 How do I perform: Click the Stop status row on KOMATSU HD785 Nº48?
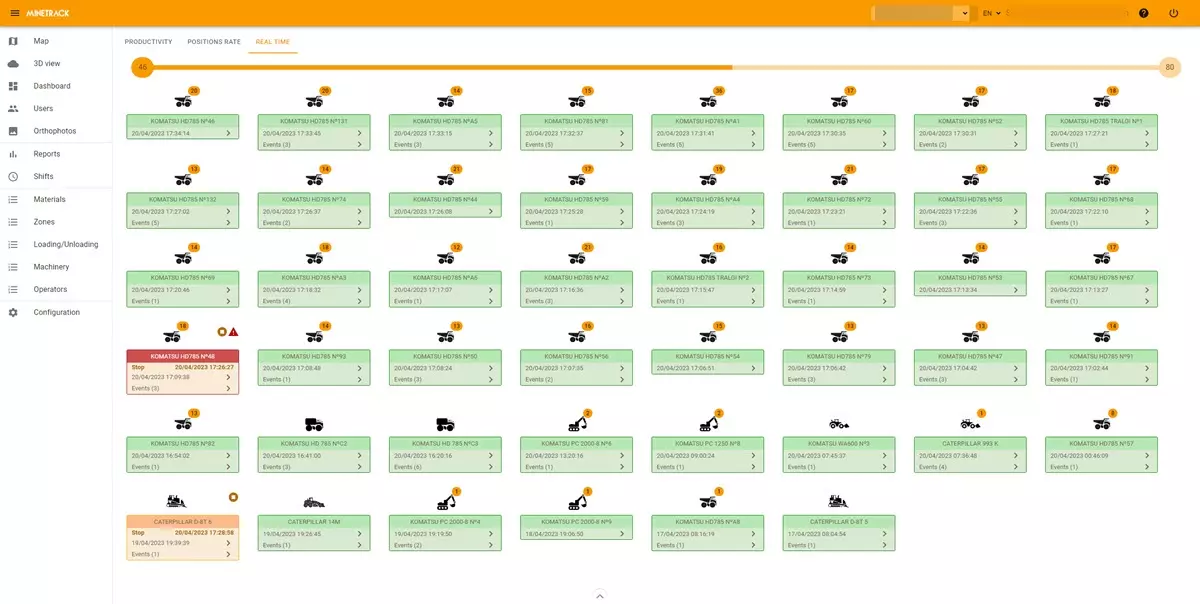pyautogui.click(x=183, y=367)
